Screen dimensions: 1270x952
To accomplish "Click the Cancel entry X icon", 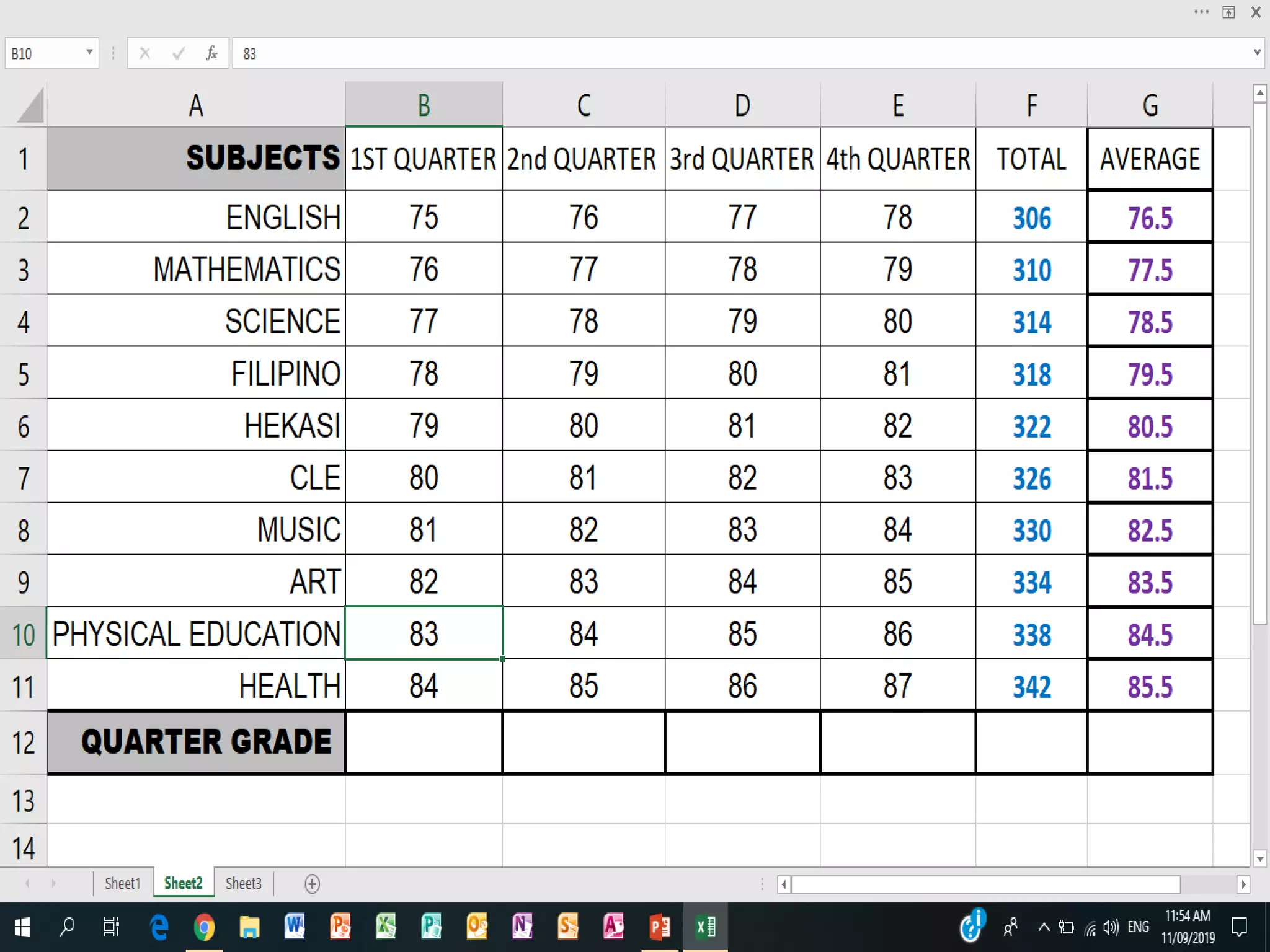I will (145, 53).
